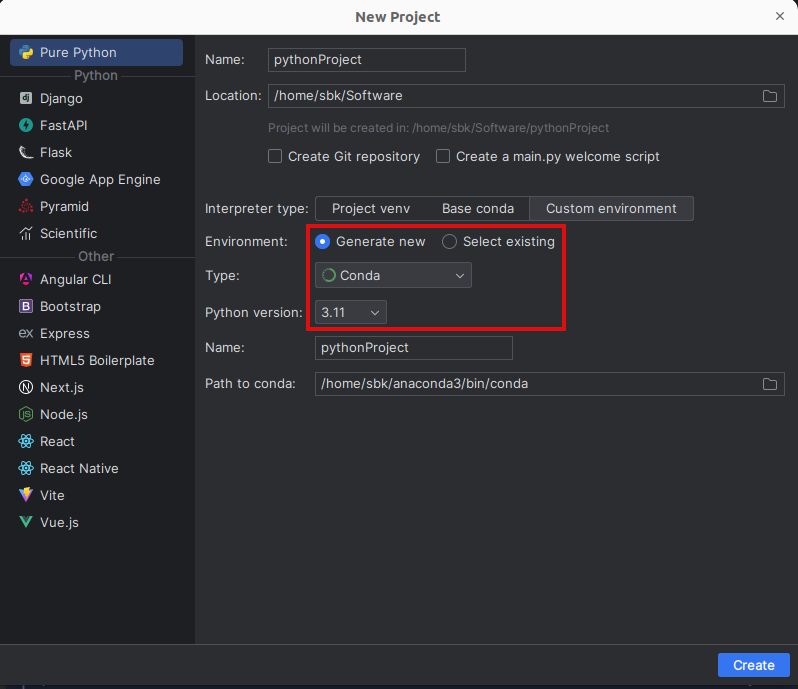This screenshot has height=689, width=798.
Task: Tick Create a main.py welcome script
Action: (443, 157)
